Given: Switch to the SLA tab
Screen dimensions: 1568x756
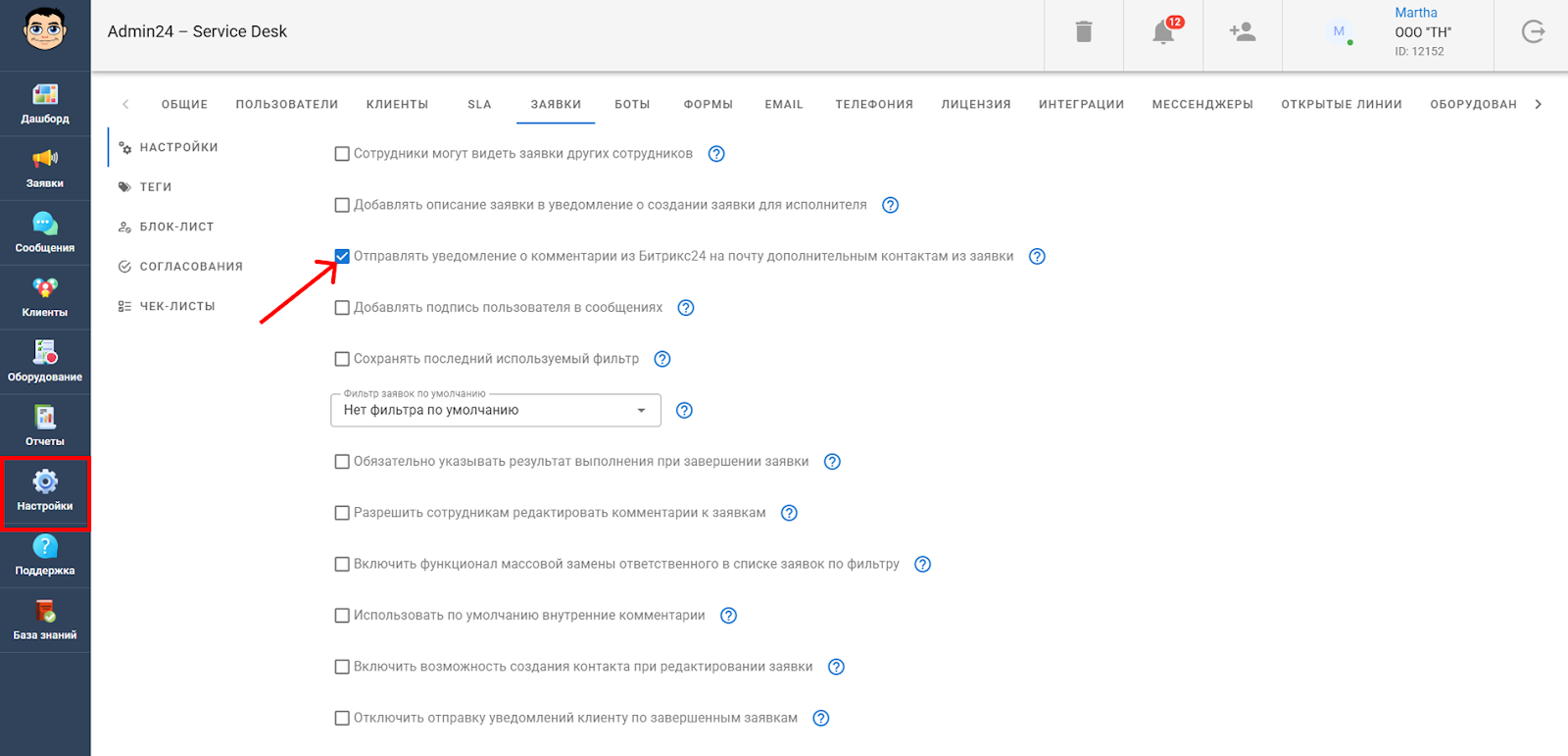Looking at the screenshot, I should coord(479,104).
